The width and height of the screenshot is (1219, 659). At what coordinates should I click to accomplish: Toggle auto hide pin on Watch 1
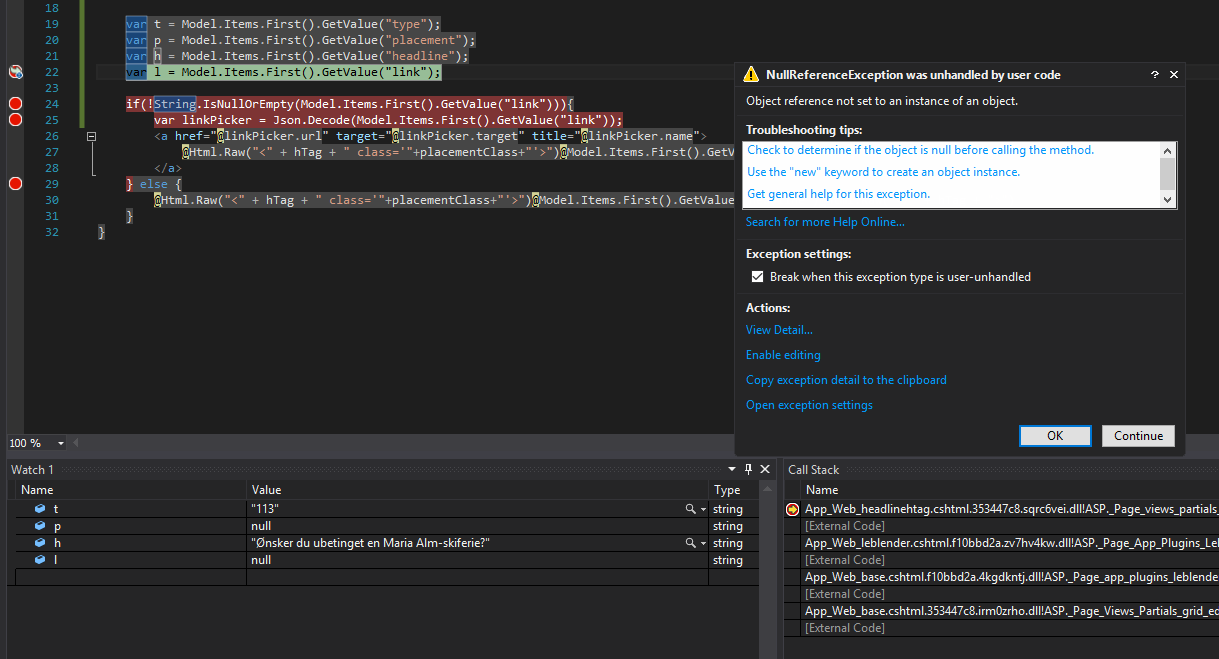click(x=749, y=469)
